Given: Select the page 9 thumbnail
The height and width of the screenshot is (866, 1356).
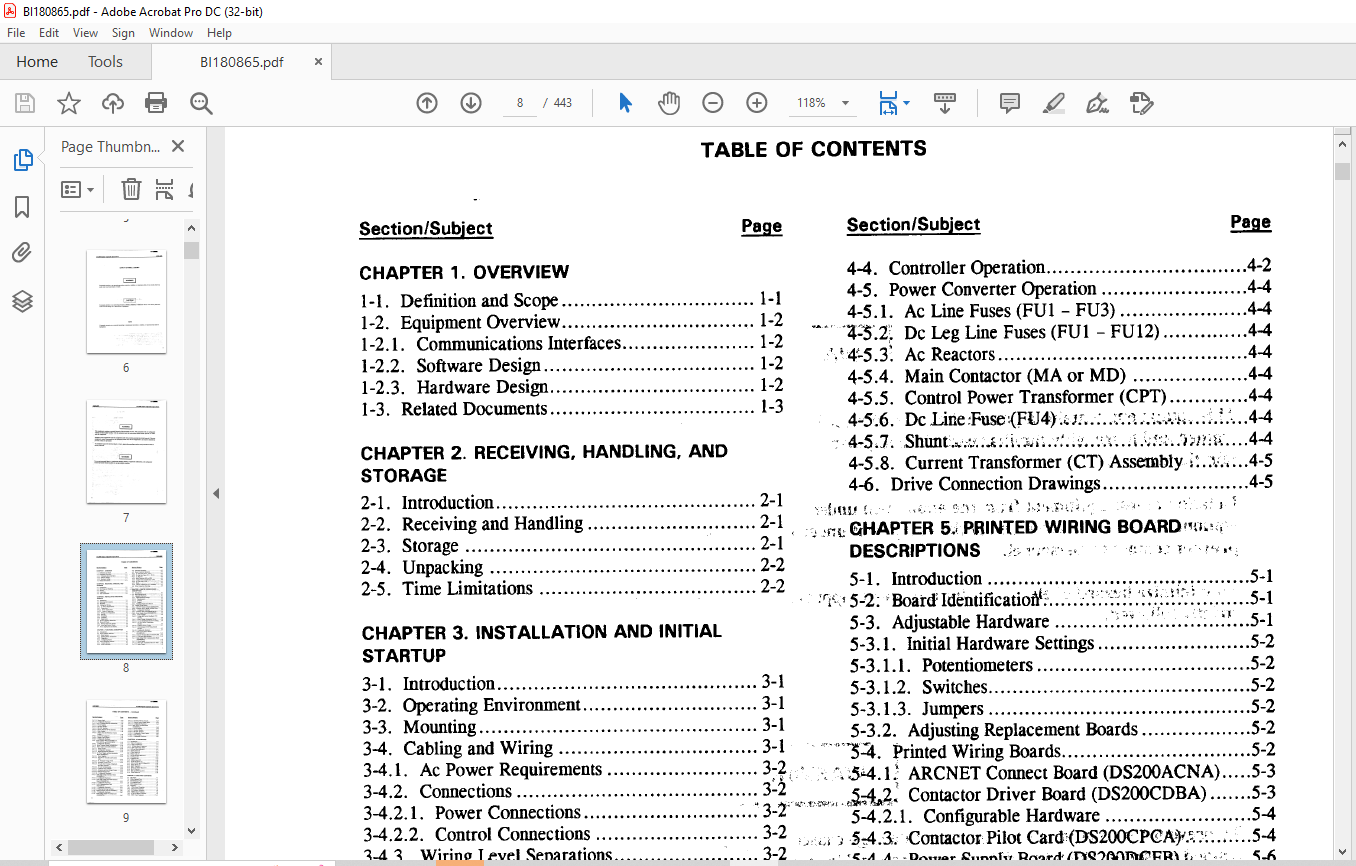Looking at the screenshot, I should point(126,752).
